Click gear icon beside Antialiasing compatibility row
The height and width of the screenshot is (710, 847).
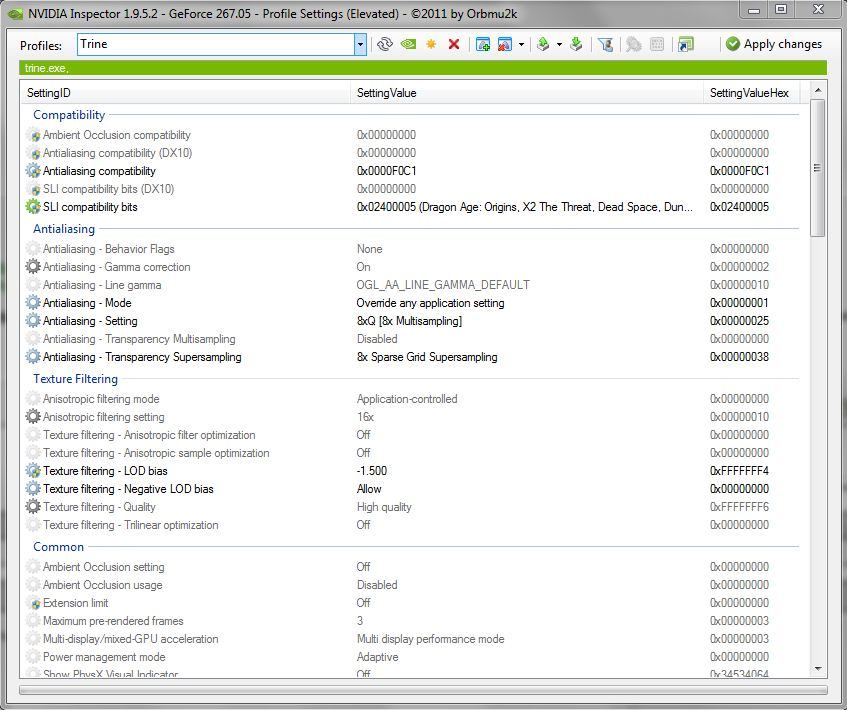pyautogui.click(x=33, y=171)
